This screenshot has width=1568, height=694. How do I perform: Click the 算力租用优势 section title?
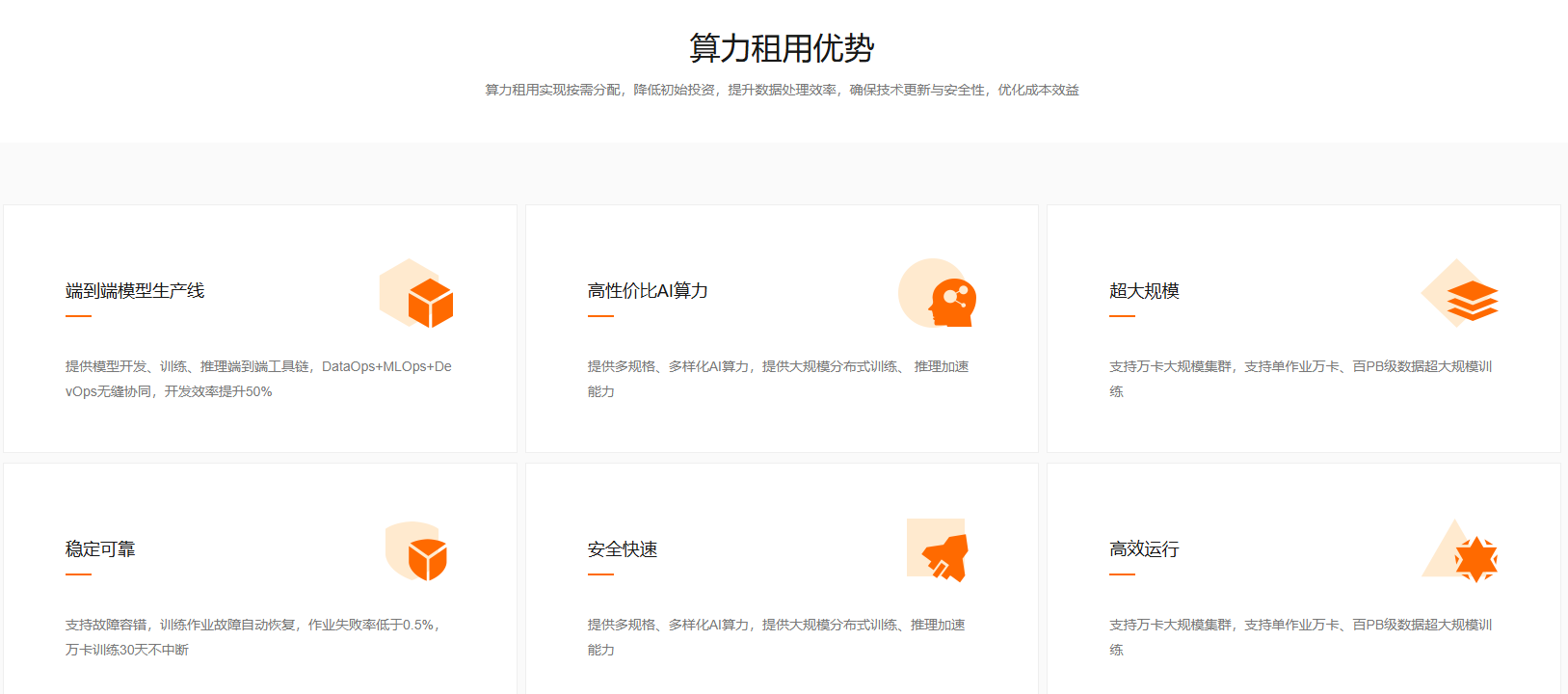782,48
